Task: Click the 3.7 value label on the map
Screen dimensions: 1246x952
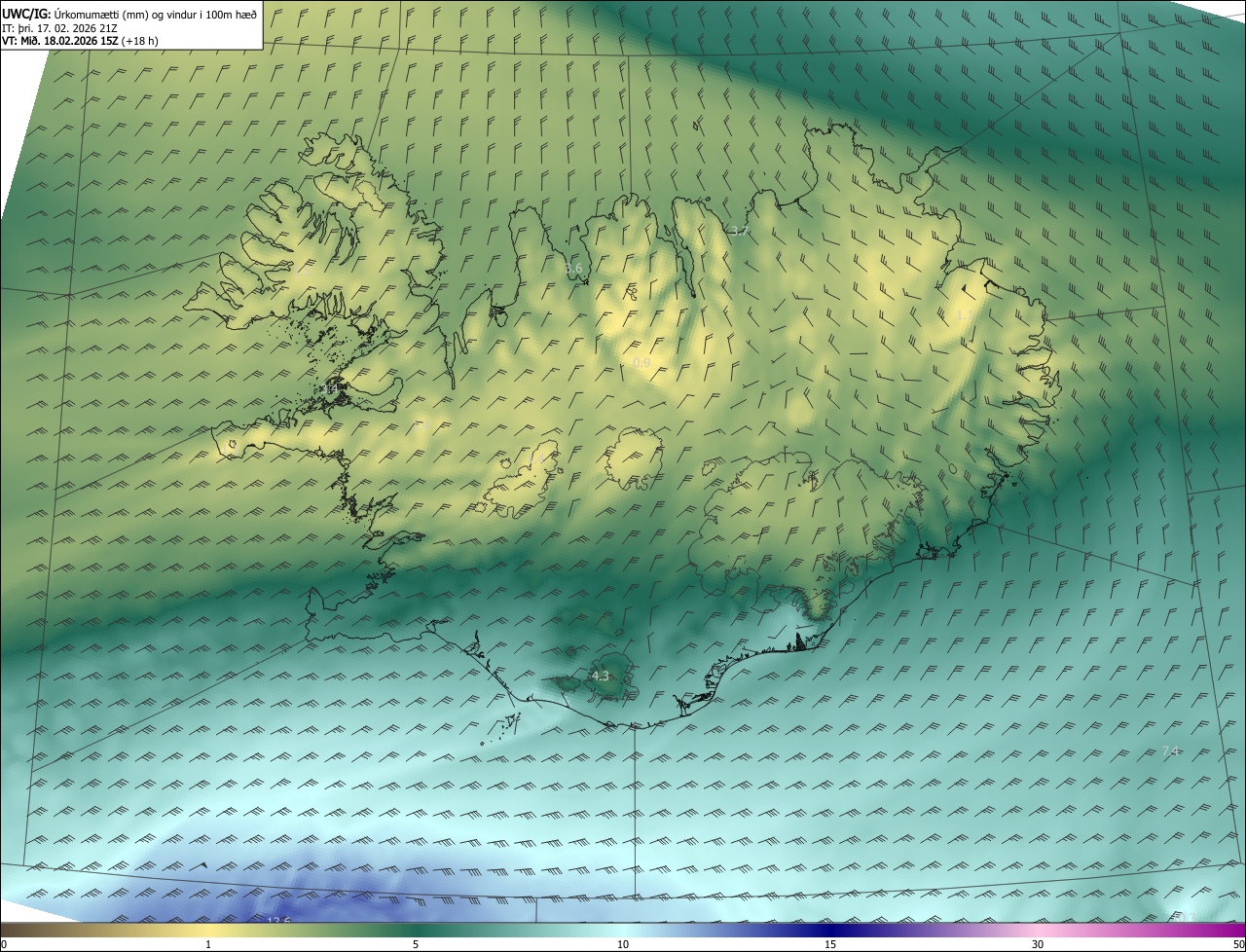Action: point(739,231)
